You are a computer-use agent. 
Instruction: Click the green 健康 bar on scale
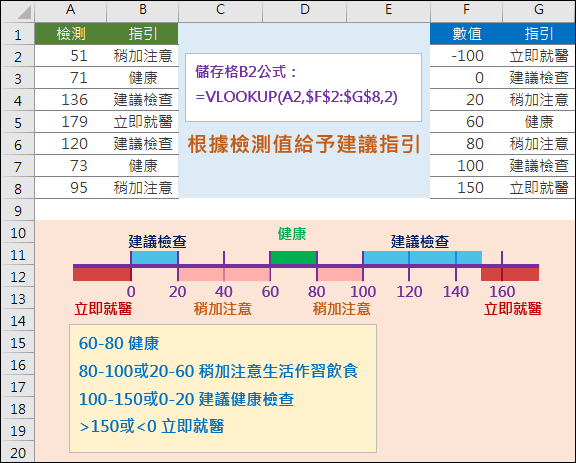point(293,258)
